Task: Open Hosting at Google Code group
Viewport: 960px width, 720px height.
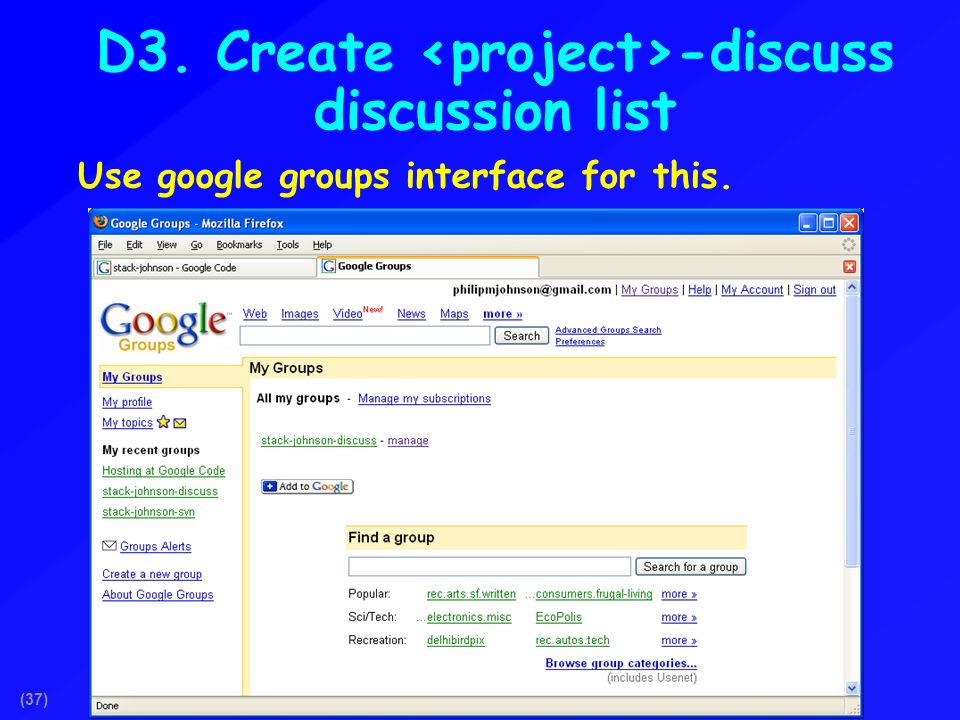Action: 163,471
